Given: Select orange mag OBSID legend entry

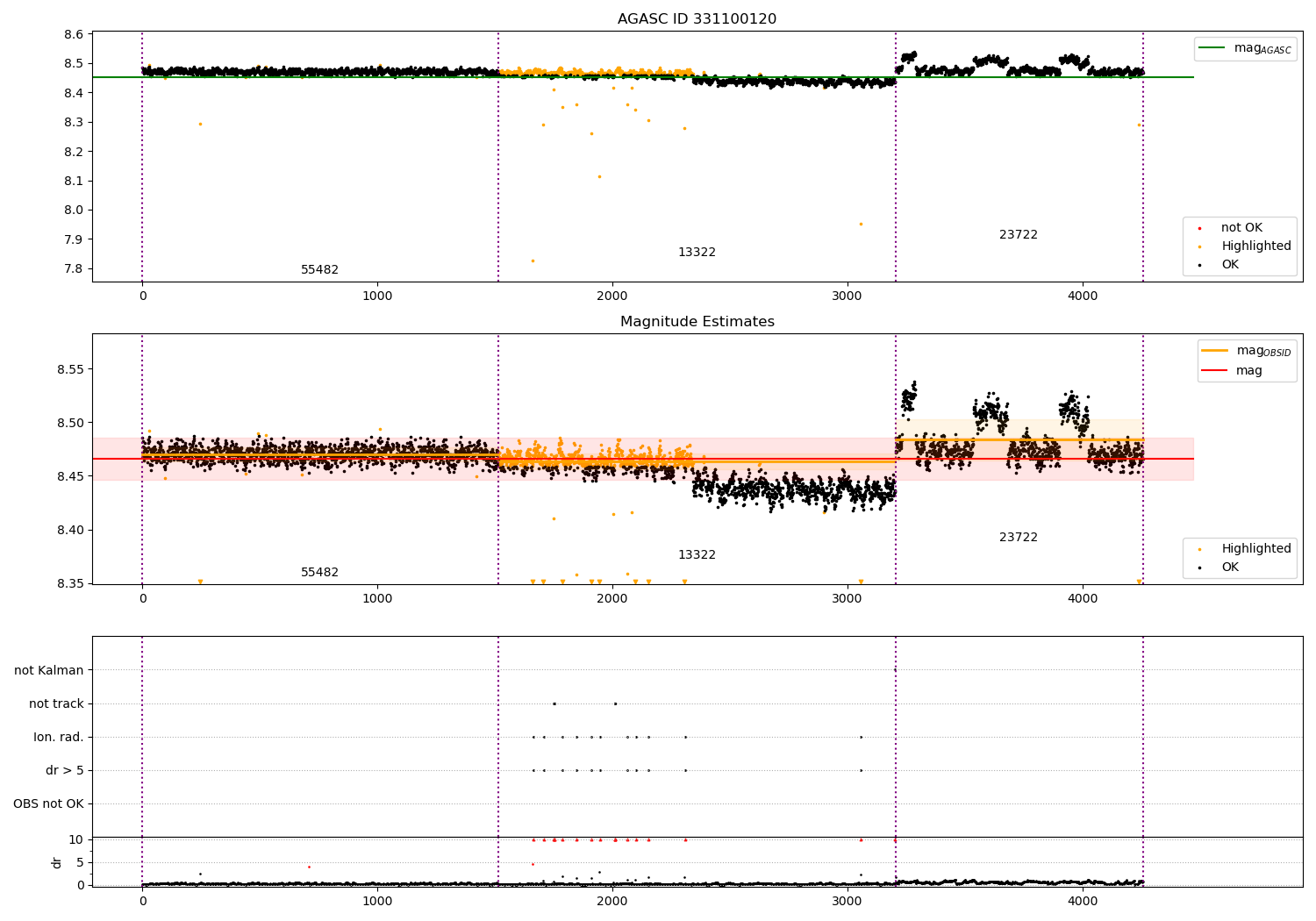Looking at the screenshot, I should click(1247, 351).
